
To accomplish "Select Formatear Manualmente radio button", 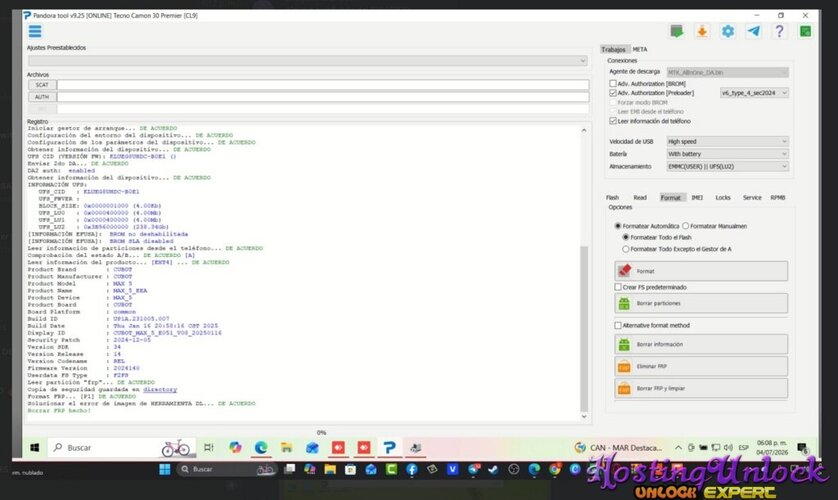I will [686, 226].
